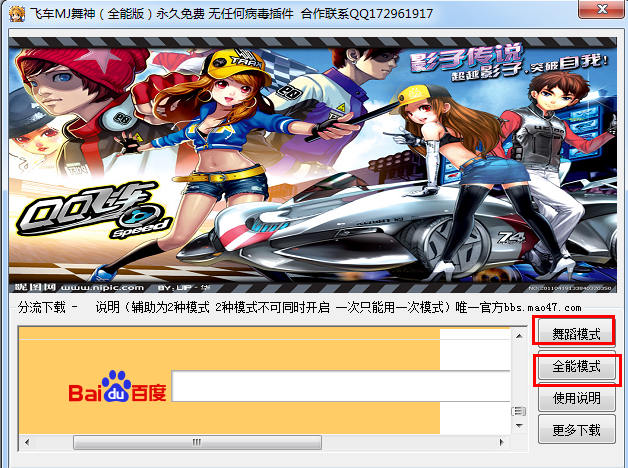Screen dimensions: 628x468
Task: Click the horizontal scrollbar left arrow
Action: pos(27,442)
